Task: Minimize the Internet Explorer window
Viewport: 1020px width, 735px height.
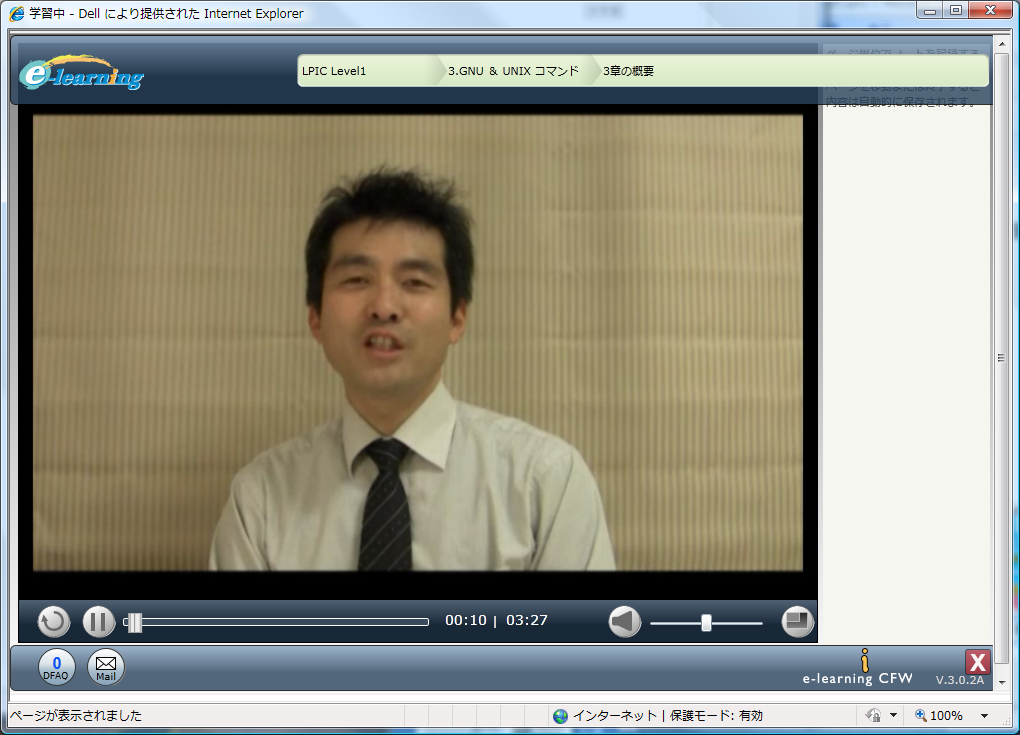Action: 930,10
